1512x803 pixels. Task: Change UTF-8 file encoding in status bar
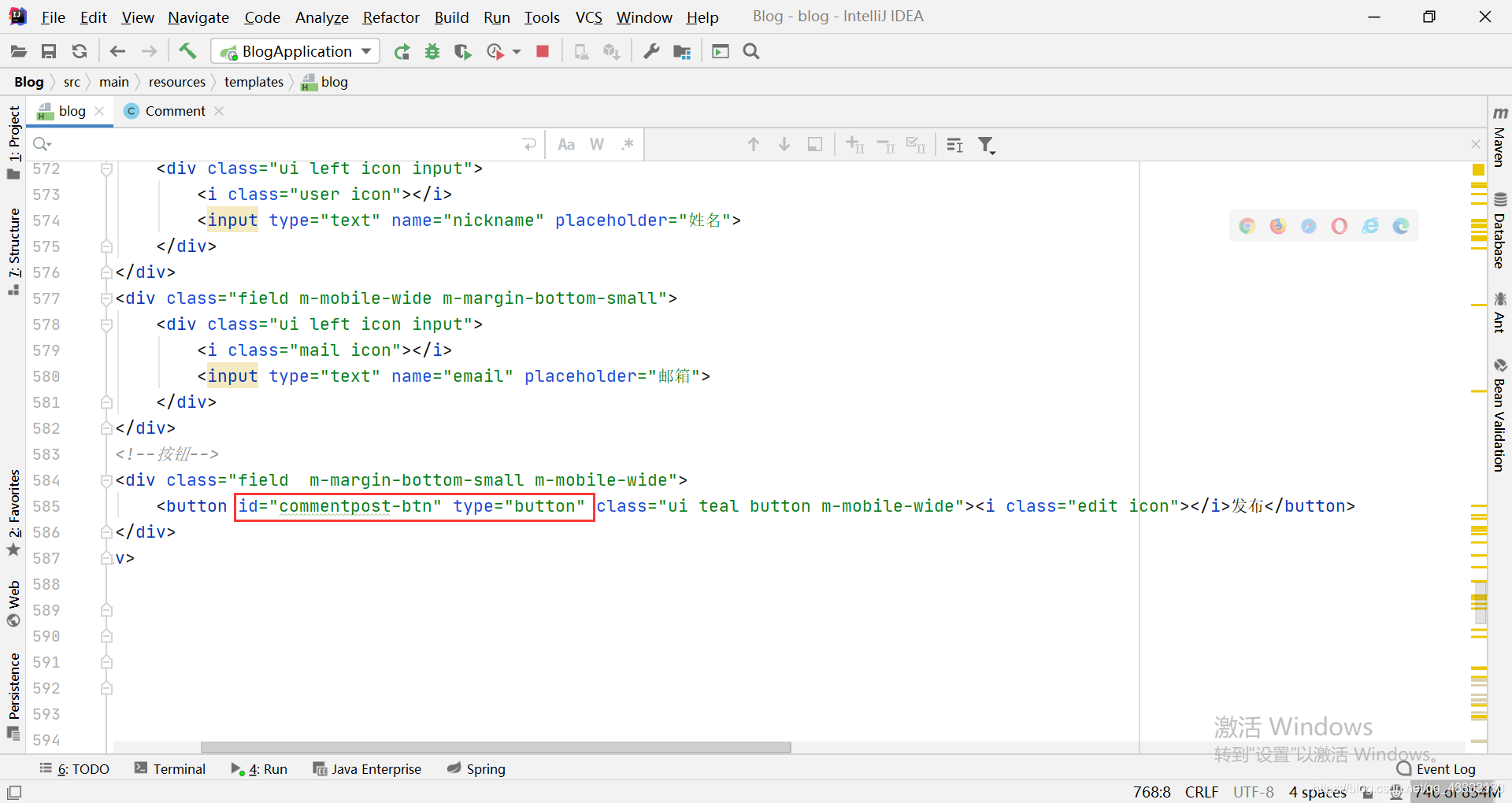pos(1254,792)
